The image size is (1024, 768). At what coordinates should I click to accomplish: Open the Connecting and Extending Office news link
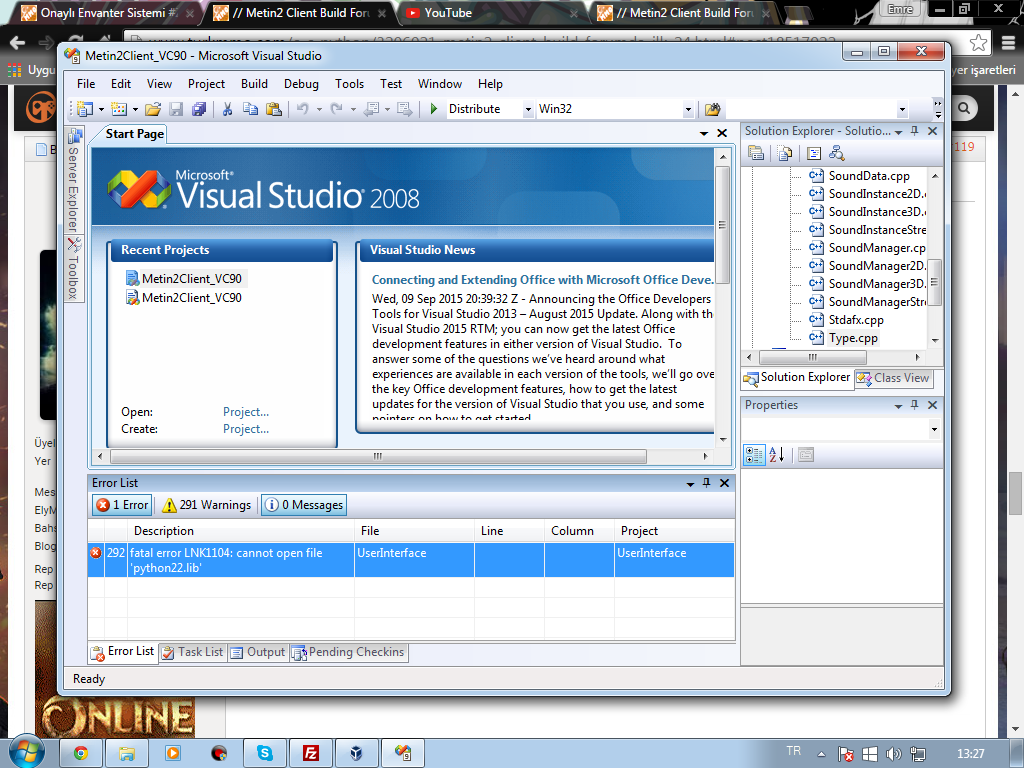[x=542, y=280]
